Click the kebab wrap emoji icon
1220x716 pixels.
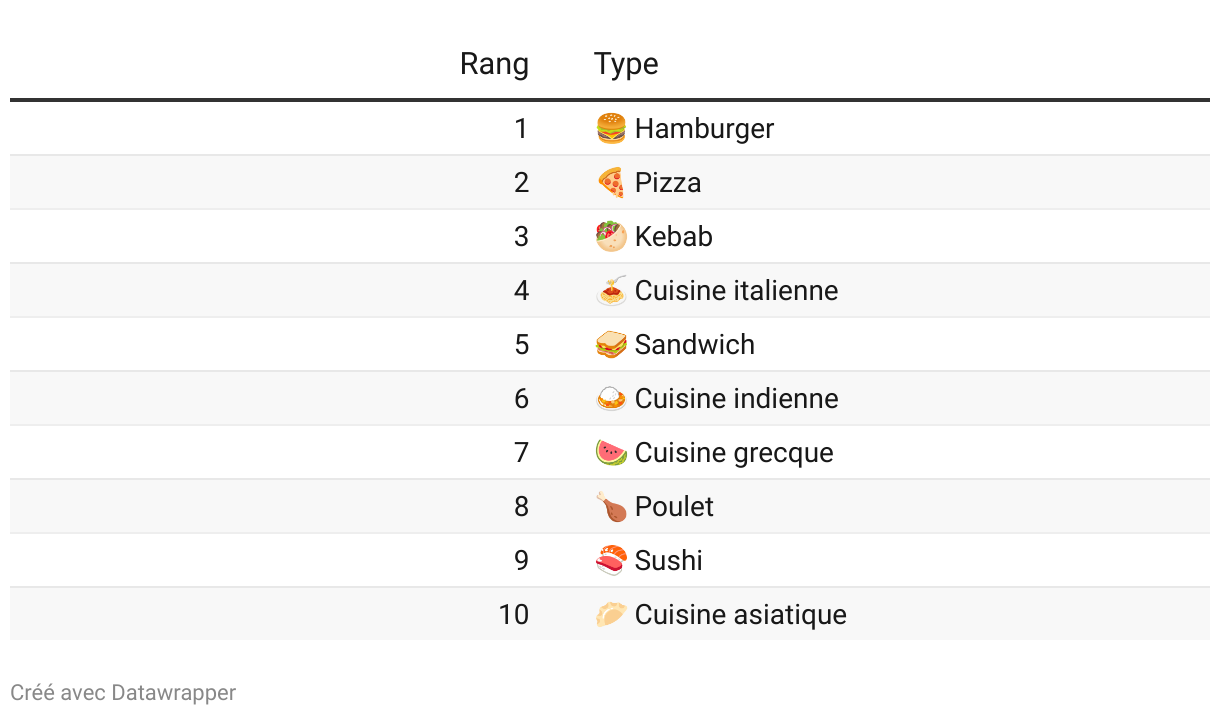611,236
